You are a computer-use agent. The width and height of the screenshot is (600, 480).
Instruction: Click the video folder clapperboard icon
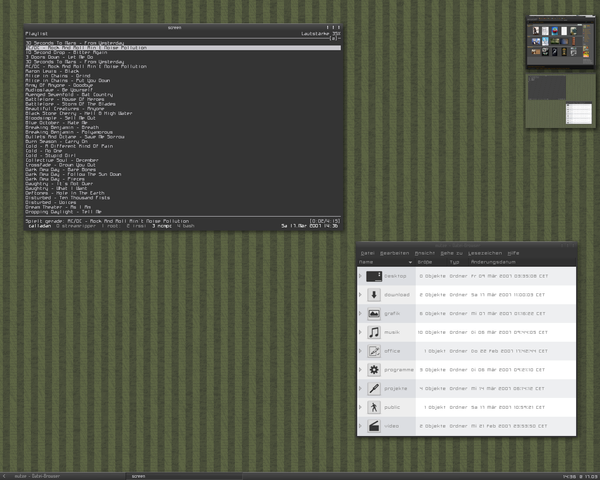[374, 426]
